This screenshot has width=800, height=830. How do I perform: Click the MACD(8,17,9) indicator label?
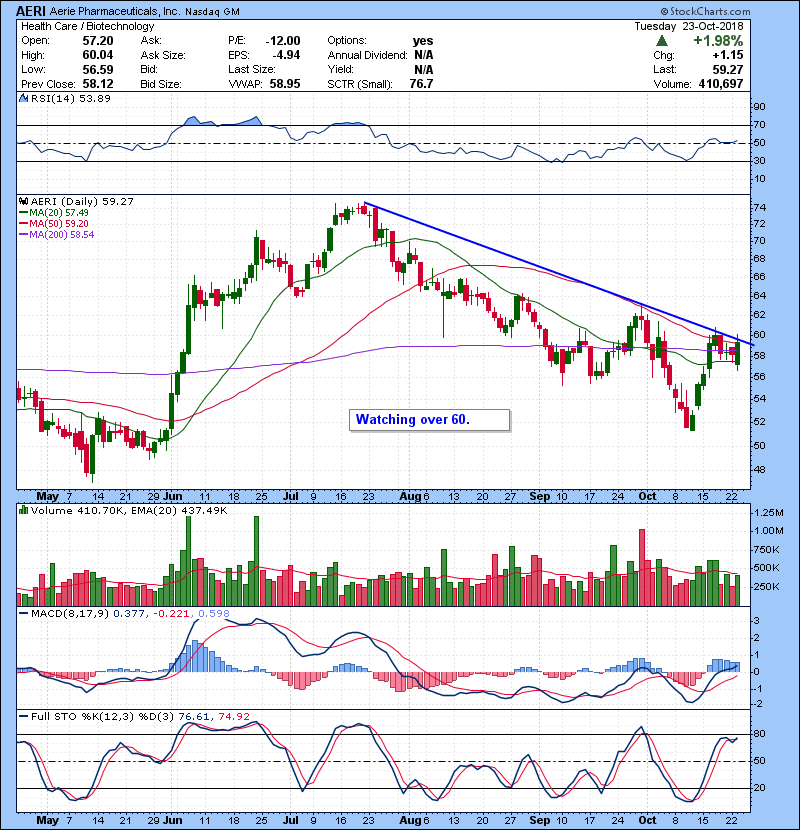(x=70, y=614)
